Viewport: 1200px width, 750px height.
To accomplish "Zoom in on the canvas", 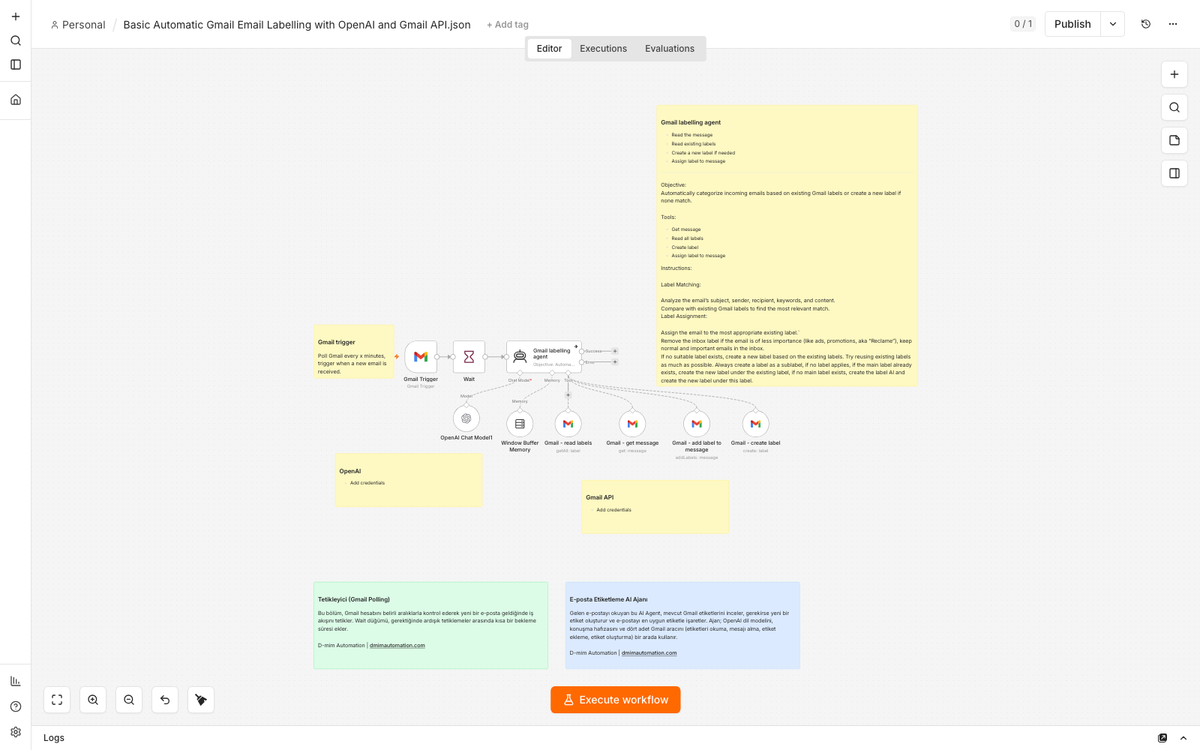I will coord(93,700).
